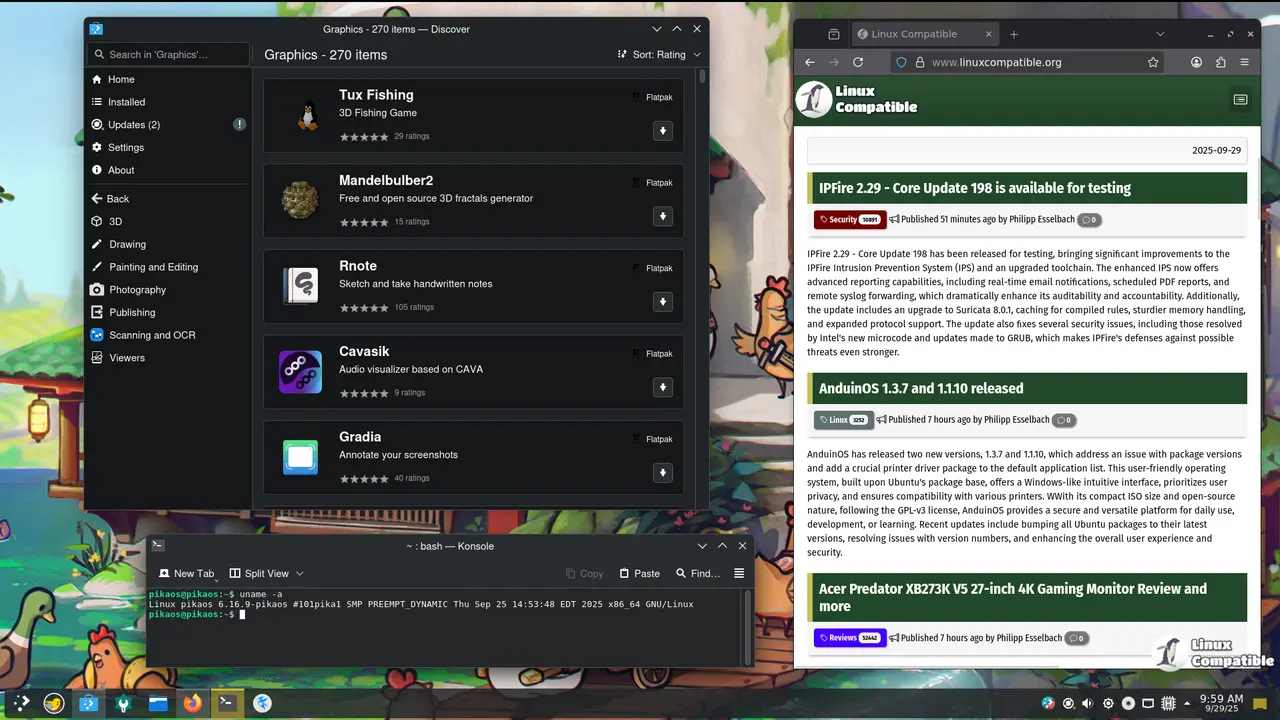
Task: Show hidden system tray icons arrow
Action: tap(1187, 703)
